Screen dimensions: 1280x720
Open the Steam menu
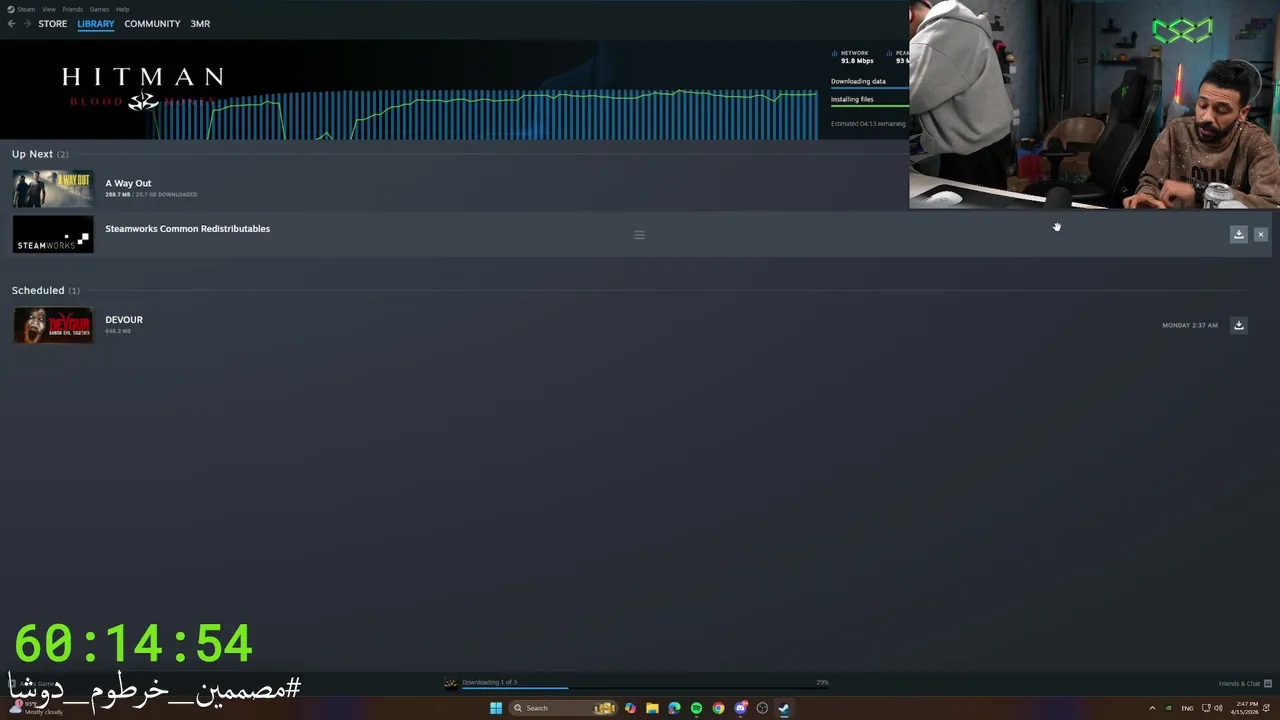(x=21, y=9)
